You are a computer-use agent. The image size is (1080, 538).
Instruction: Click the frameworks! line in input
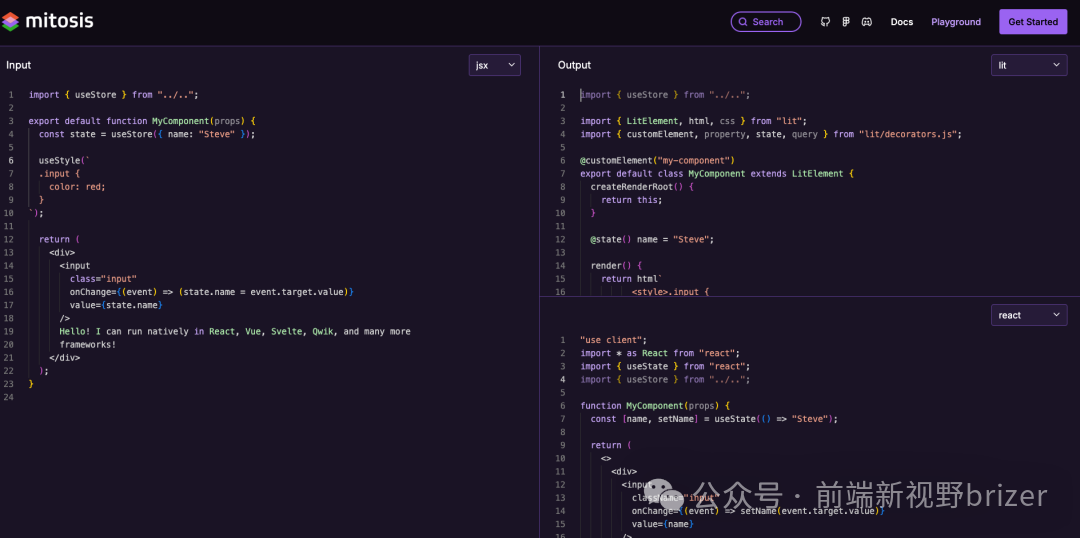pyautogui.click(x=87, y=344)
